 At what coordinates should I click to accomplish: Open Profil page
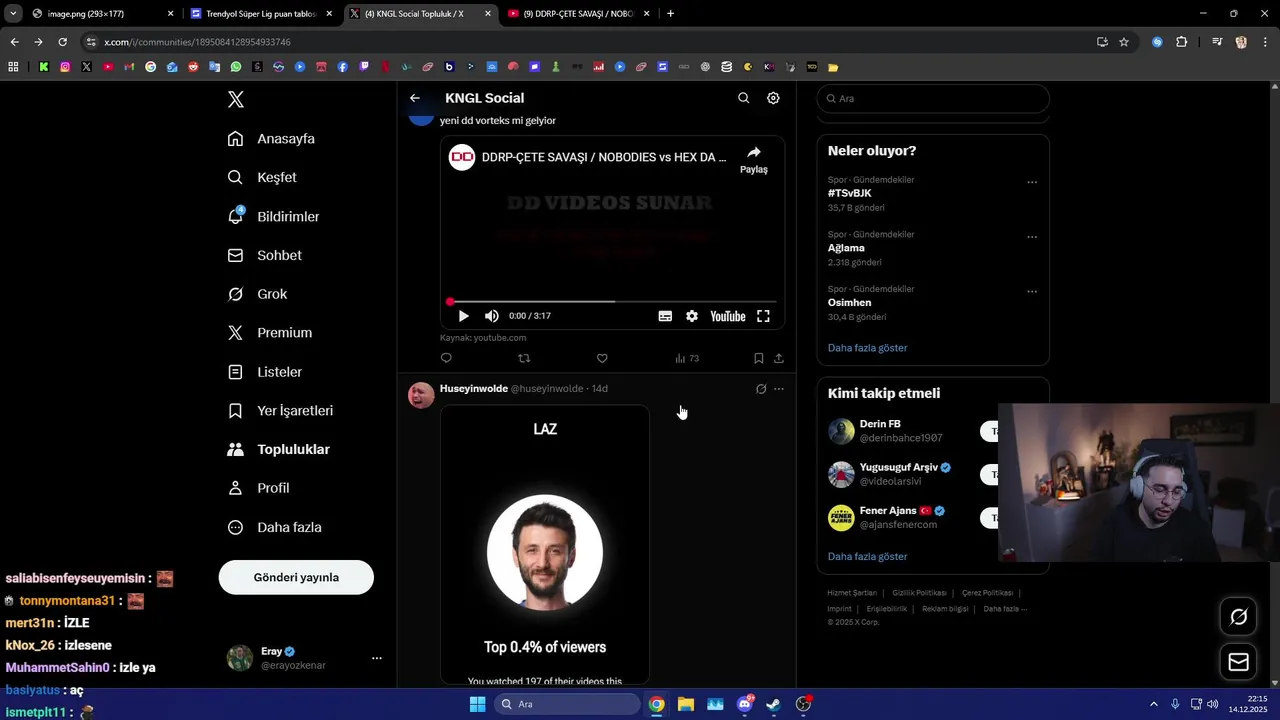pyautogui.click(x=258, y=488)
